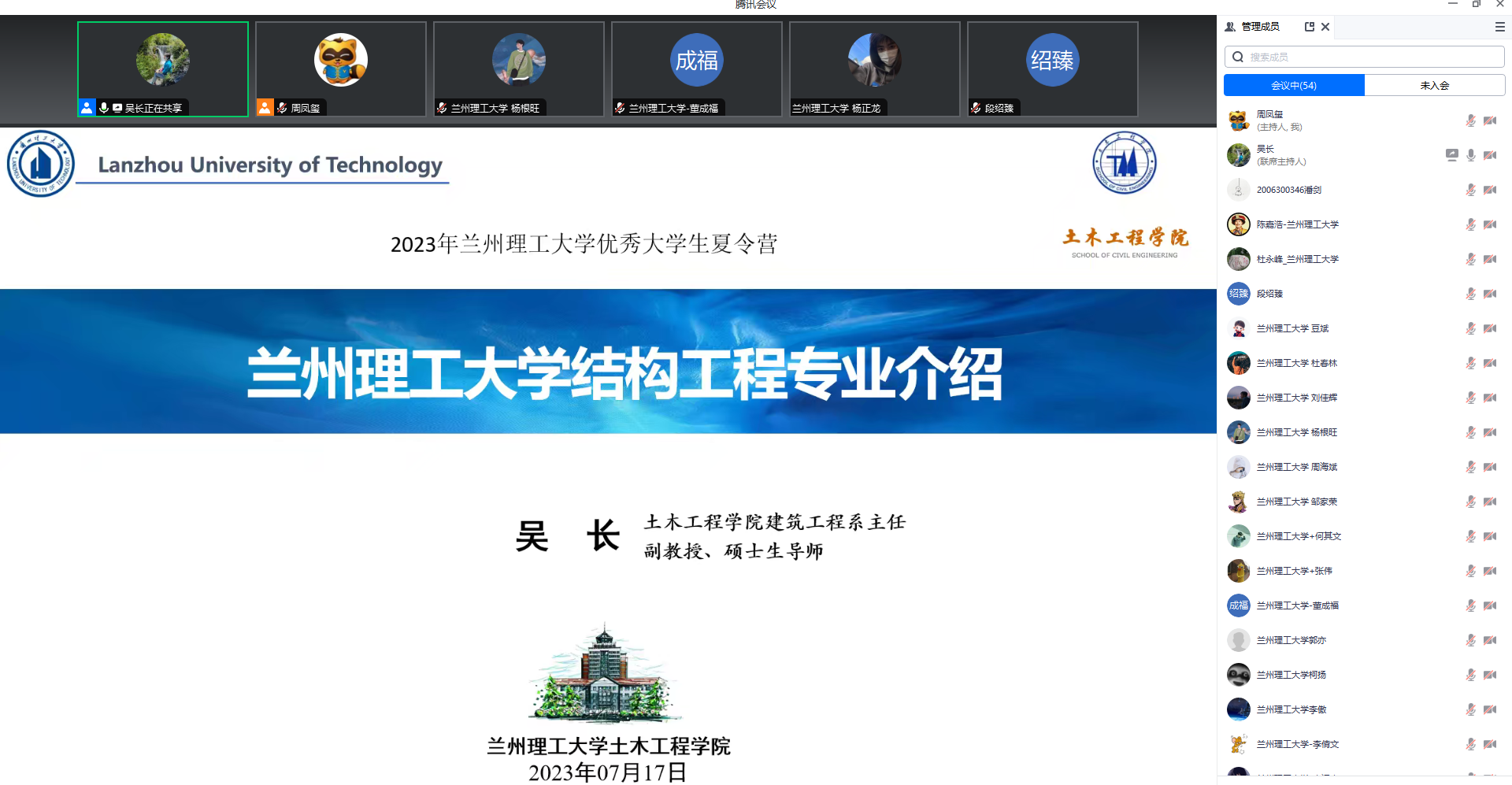Viewport: 1512px width, 785px height.
Task: Switch to the 未入会 tab
Action: click(1434, 85)
